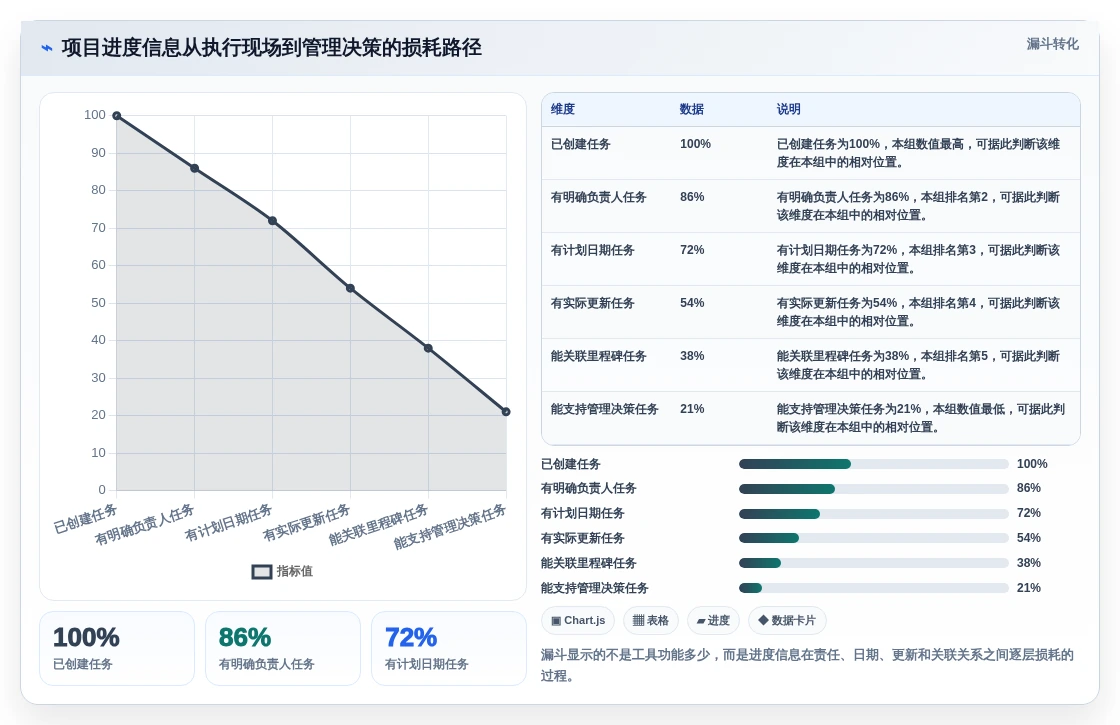Select chart data point for 有计划日期任务
1120x725 pixels.
[x=272, y=221]
